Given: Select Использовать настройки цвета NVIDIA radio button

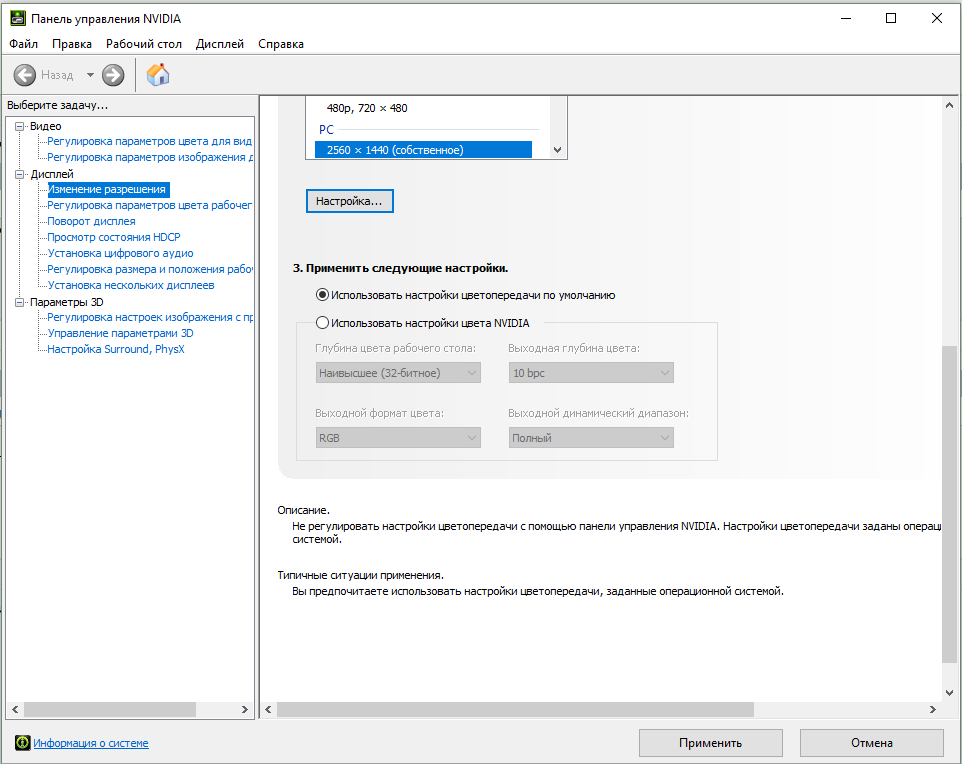Looking at the screenshot, I should pos(322,323).
